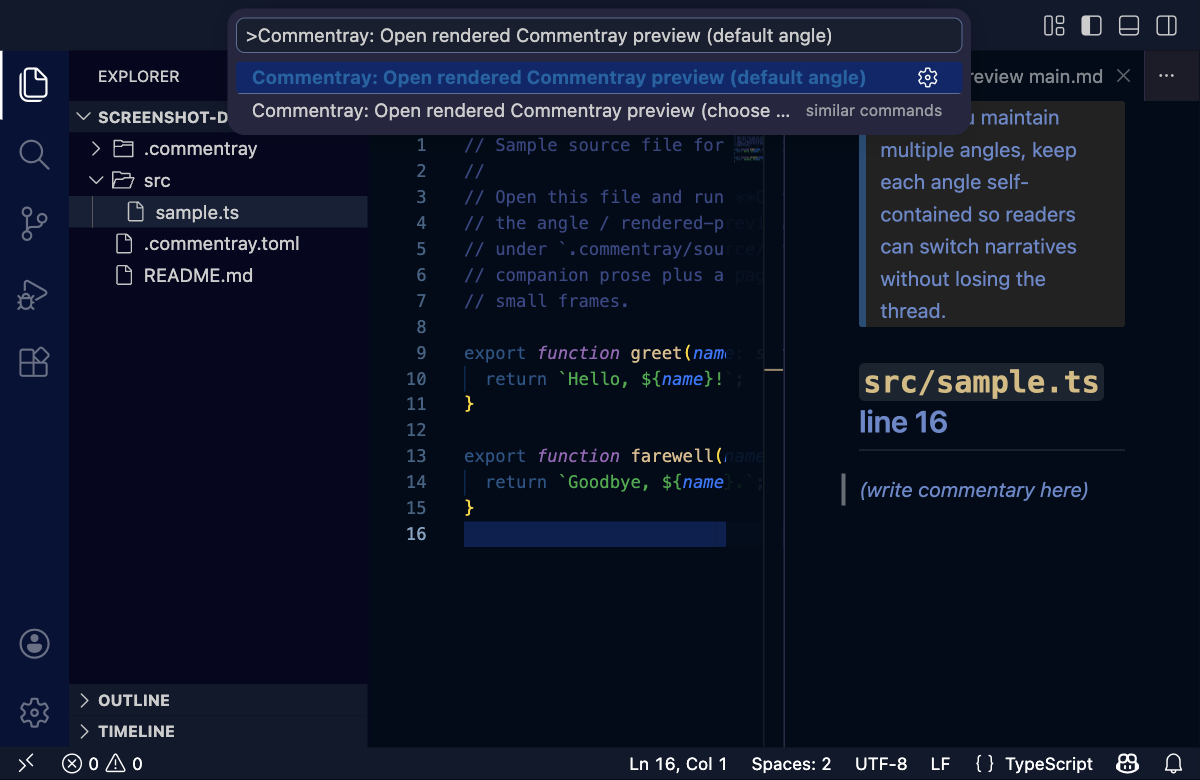This screenshot has width=1200, height=780.
Task: Run Open rendered Commentray preview (default angle)
Action: (599, 78)
